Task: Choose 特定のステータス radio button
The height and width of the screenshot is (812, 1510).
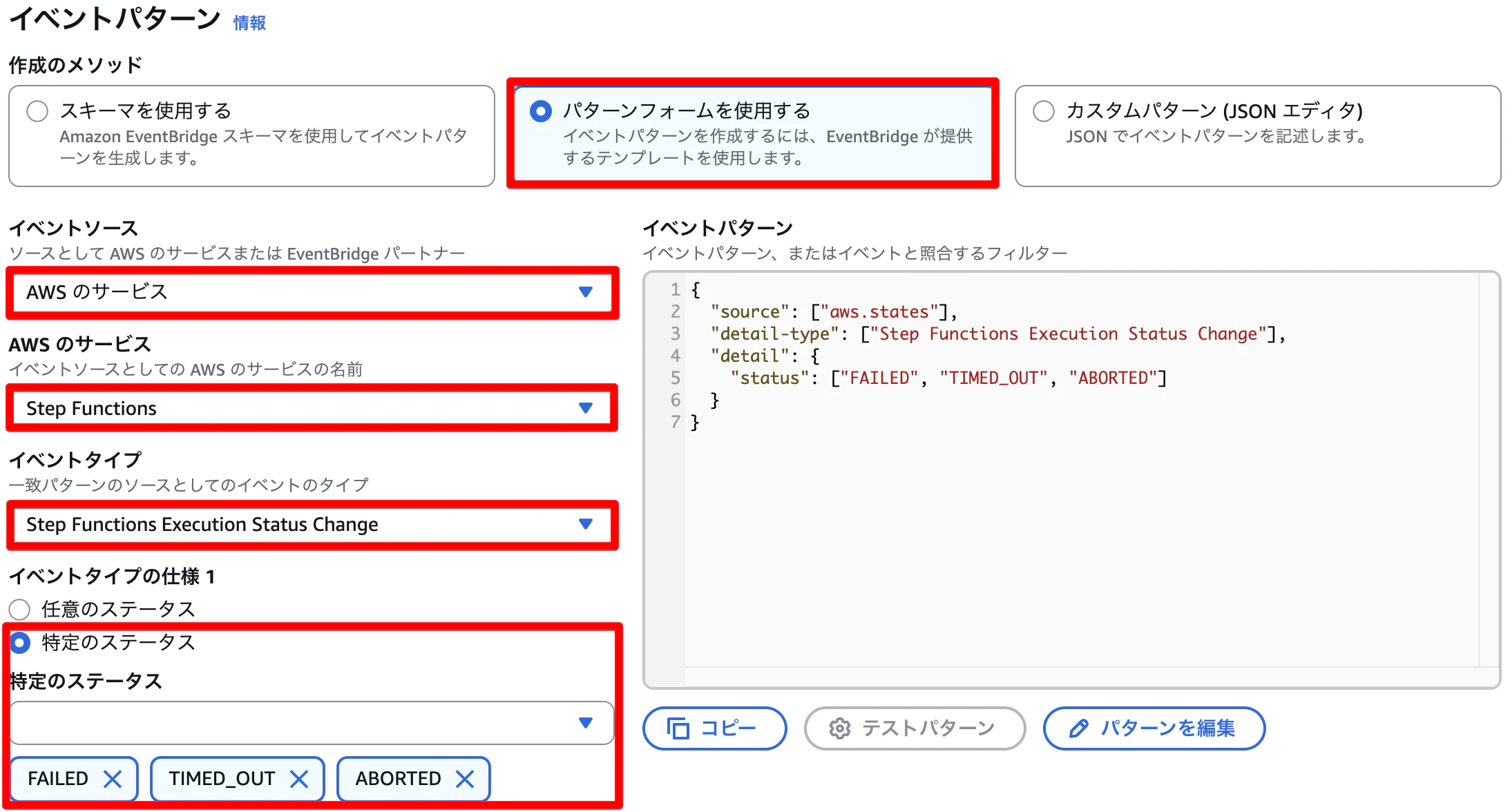Action: point(19,643)
